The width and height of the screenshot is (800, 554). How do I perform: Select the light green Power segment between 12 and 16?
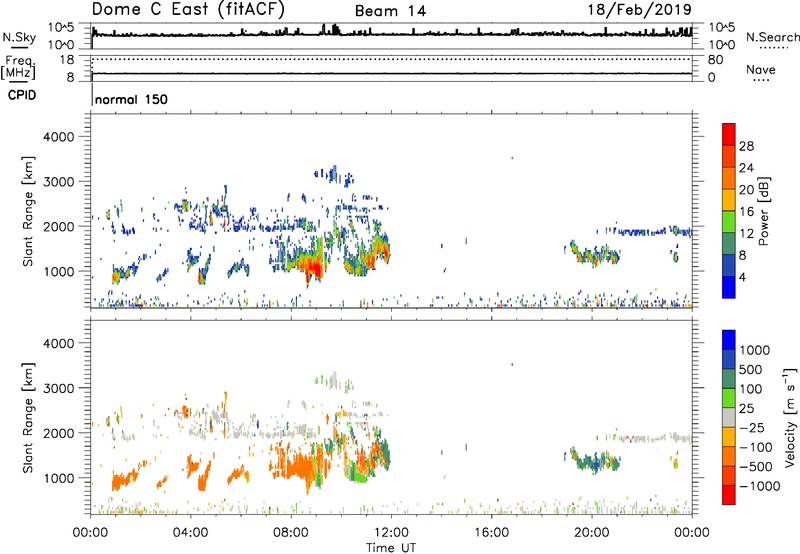click(729, 222)
